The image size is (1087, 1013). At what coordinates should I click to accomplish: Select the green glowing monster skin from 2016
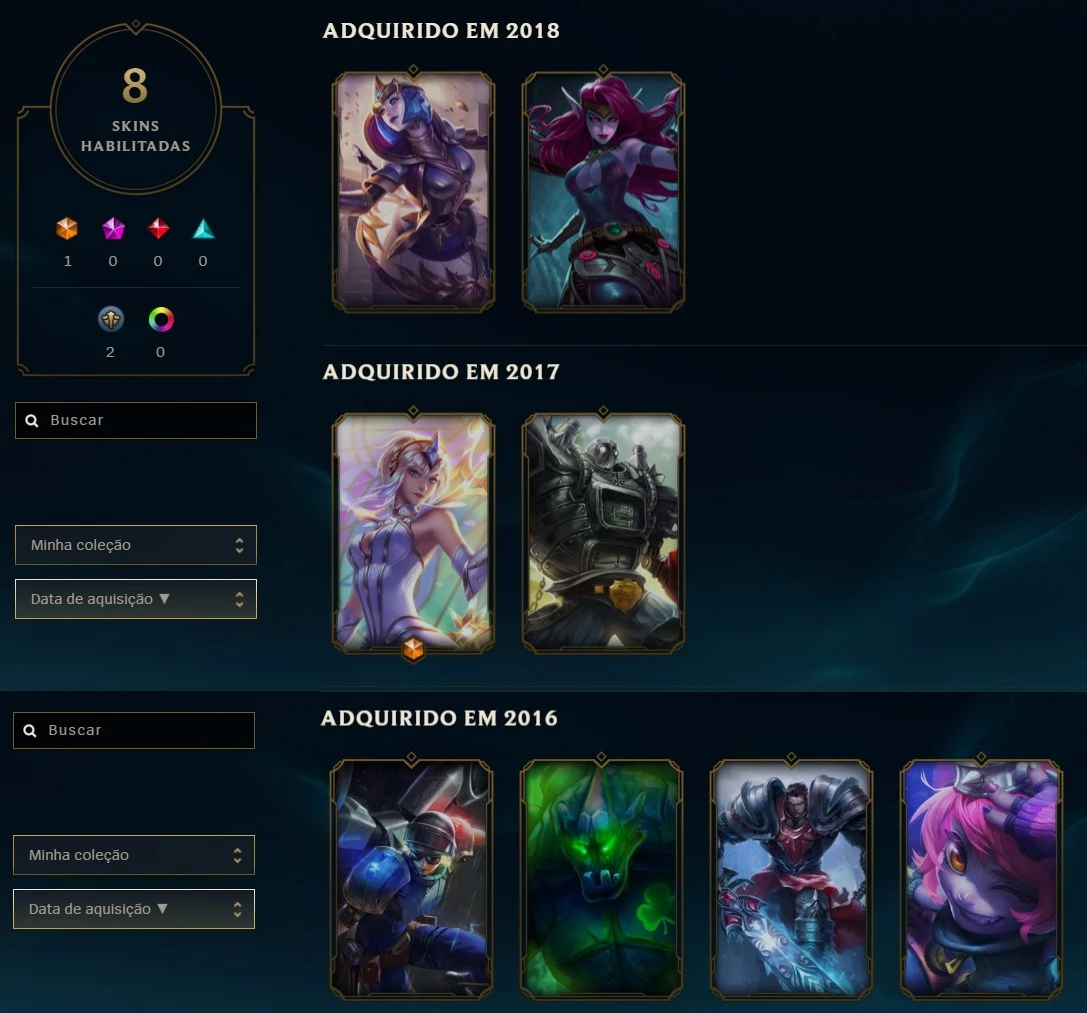(601, 878)
